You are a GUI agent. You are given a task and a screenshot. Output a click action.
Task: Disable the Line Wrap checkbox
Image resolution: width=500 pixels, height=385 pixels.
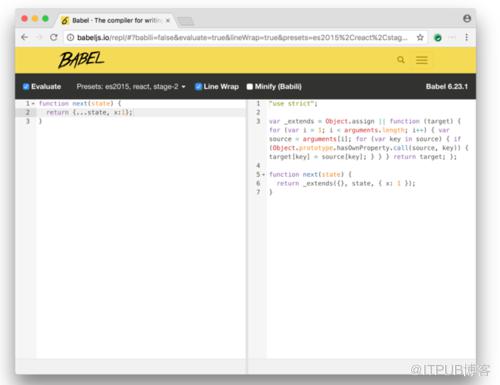198,87
